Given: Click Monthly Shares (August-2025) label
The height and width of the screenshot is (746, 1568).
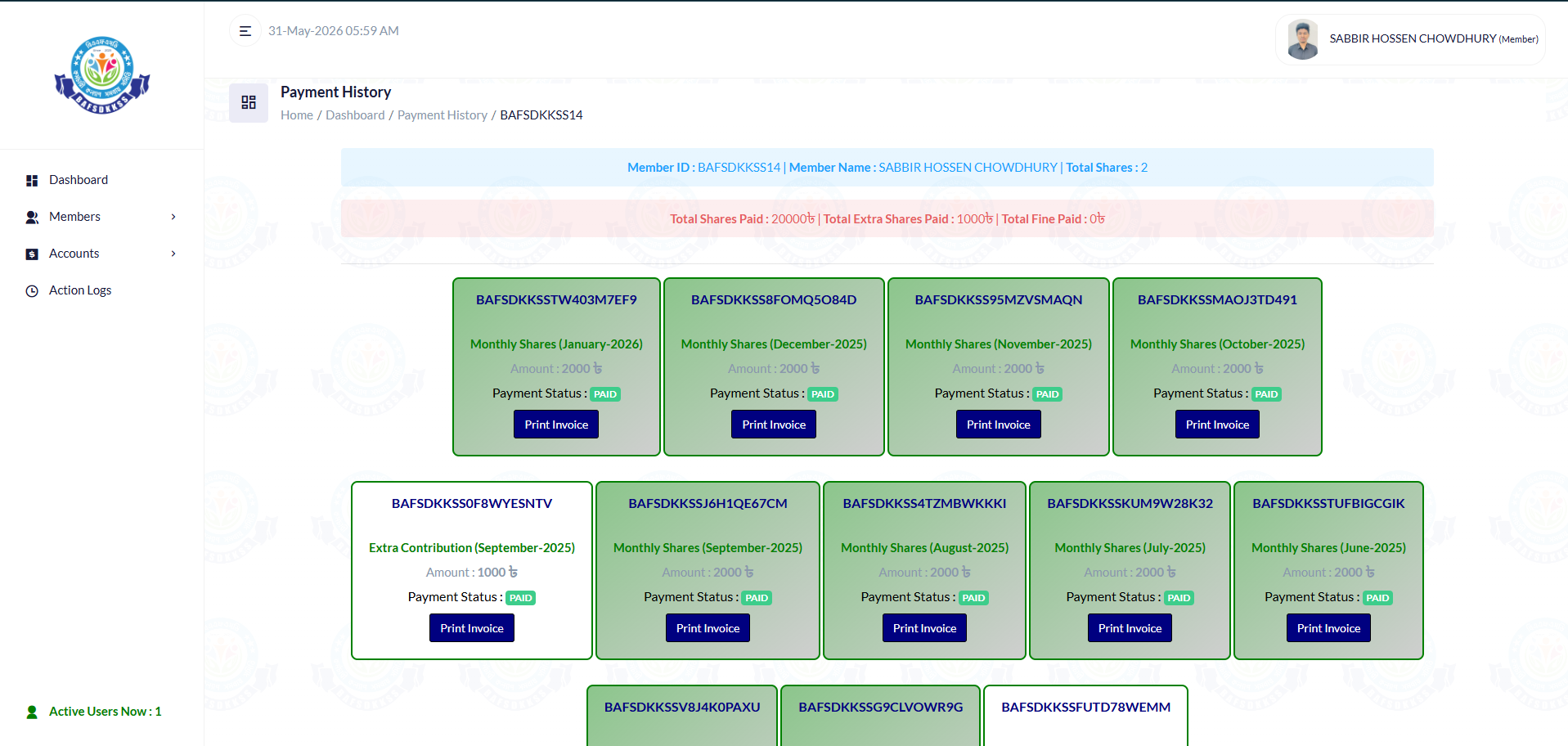Looking at the screenshot, I should 924,548.
